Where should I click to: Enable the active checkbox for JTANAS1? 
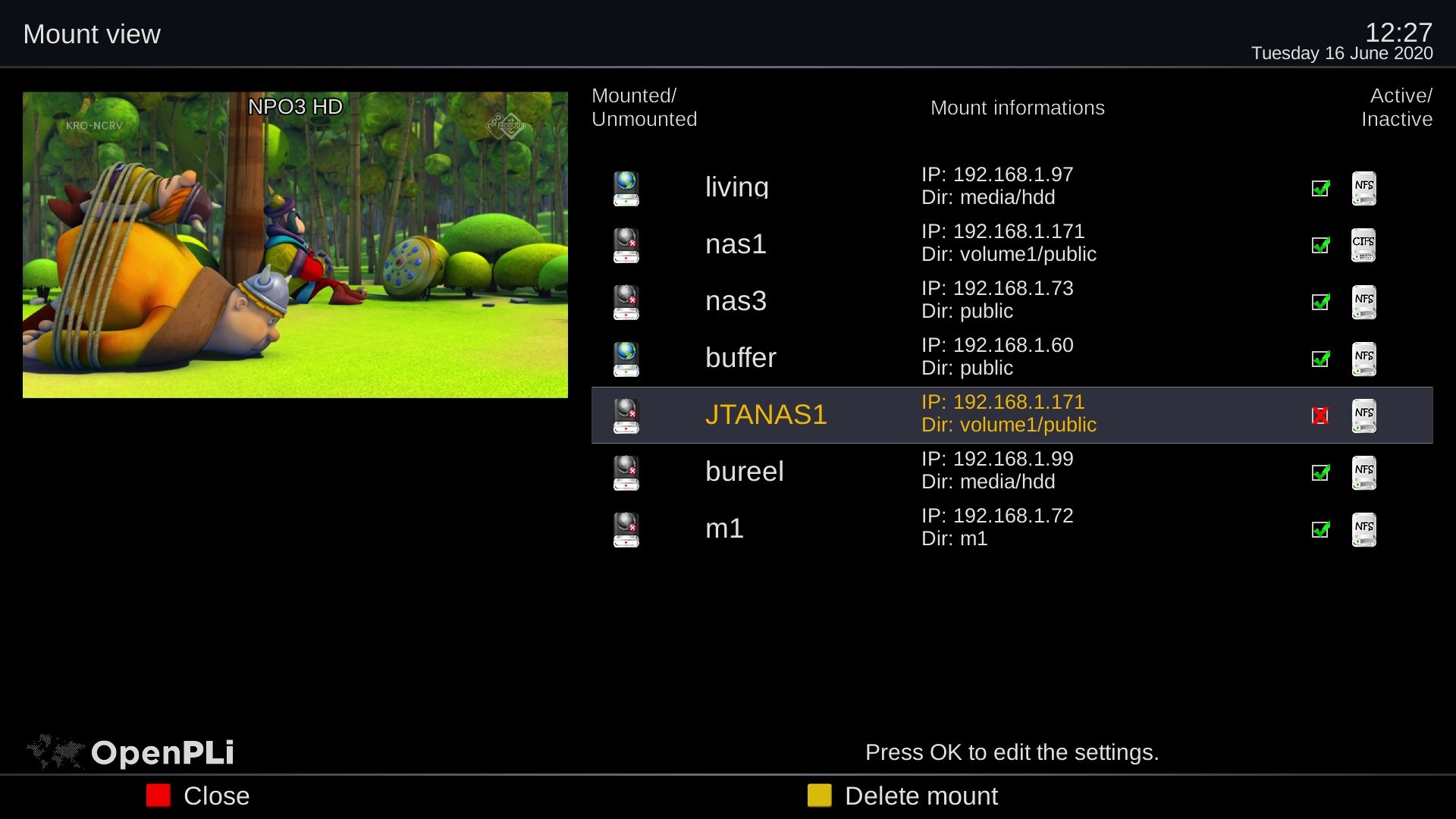(1319, 415)
